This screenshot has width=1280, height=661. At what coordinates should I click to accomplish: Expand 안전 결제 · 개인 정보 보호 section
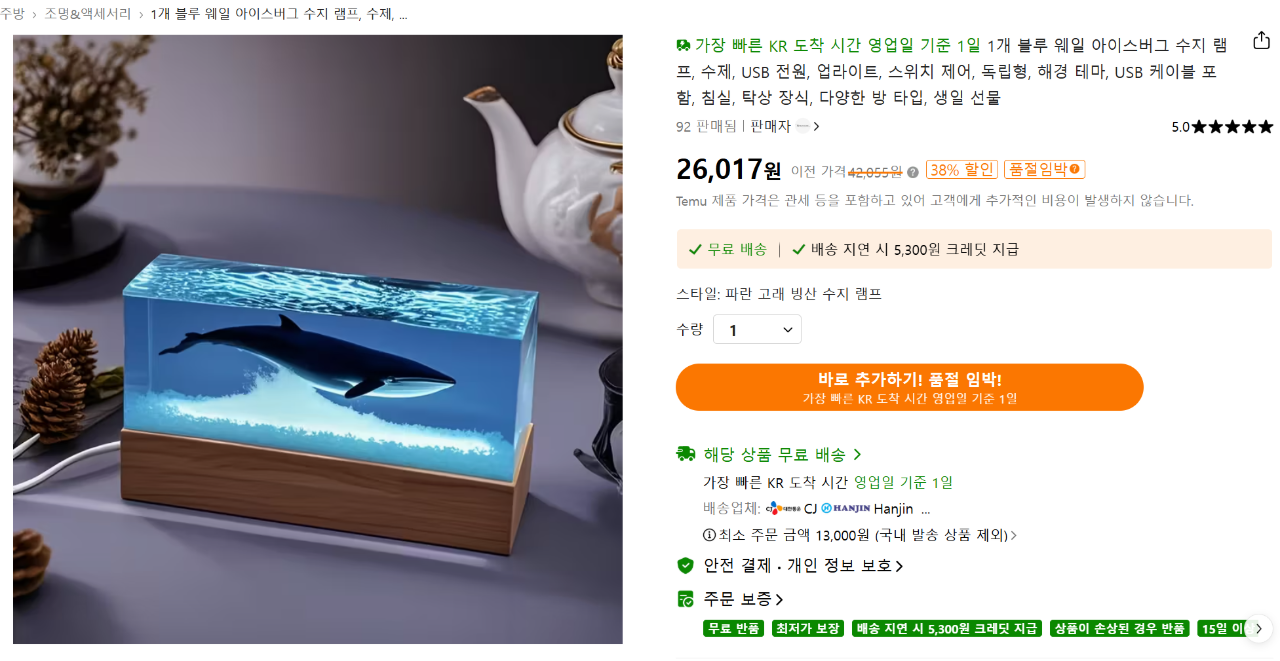pyautogui.click(x=803, y=566)
